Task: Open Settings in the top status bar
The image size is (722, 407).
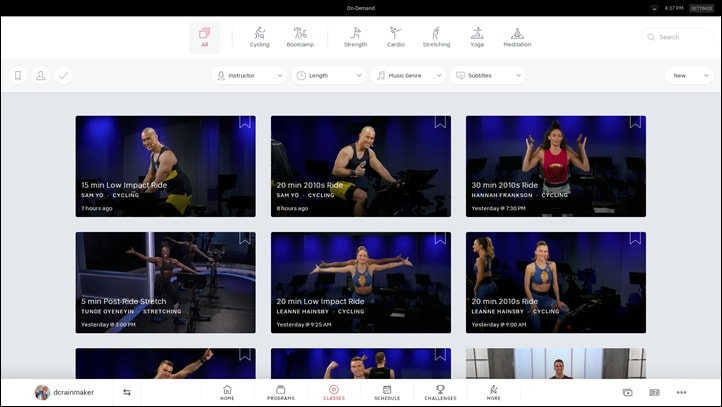Action: 701,8
